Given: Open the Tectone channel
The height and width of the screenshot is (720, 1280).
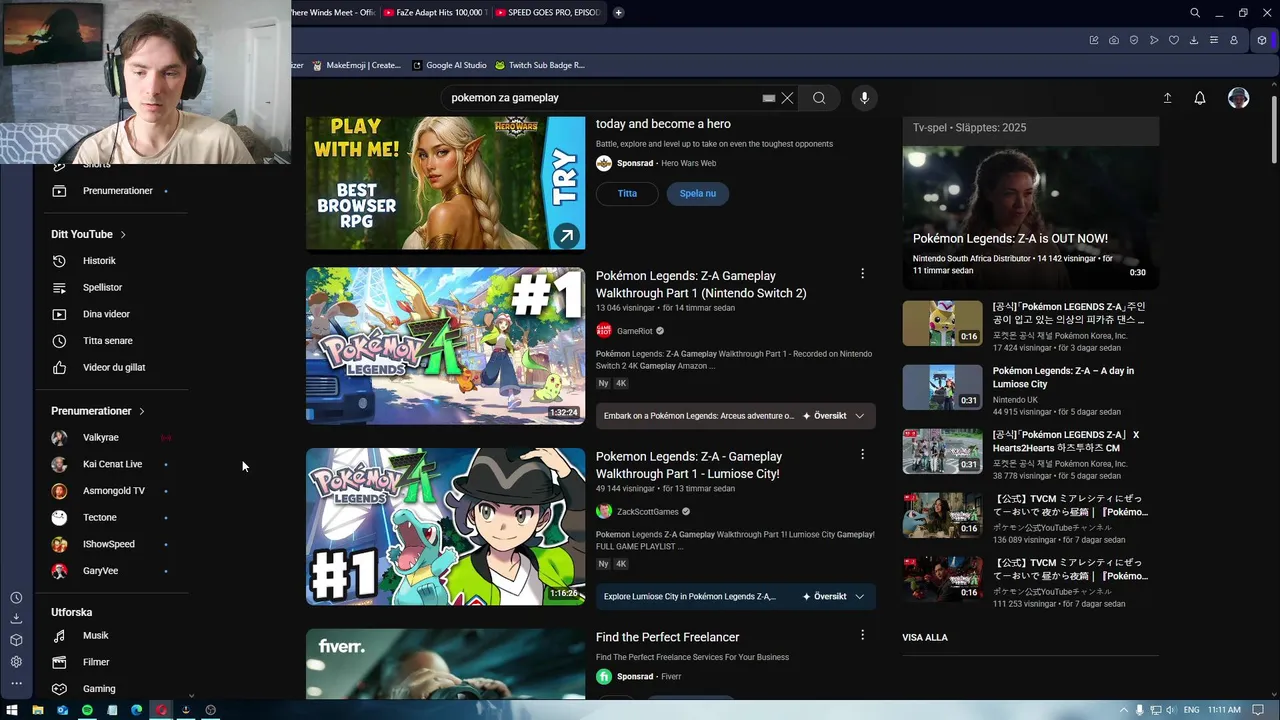Looking at the screenshot, I should click(112, 518).
